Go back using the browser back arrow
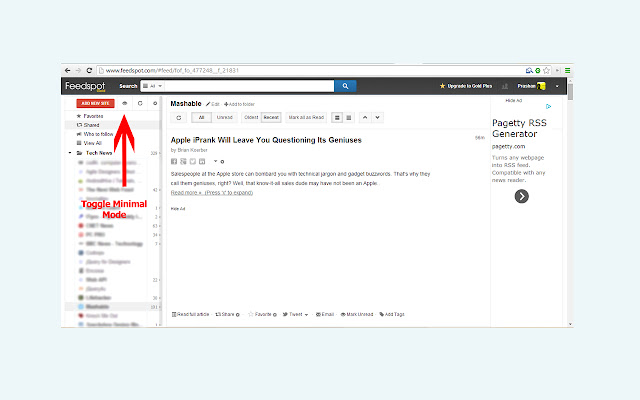The width and height of the screenshot is (640, 400). point(68,71)
